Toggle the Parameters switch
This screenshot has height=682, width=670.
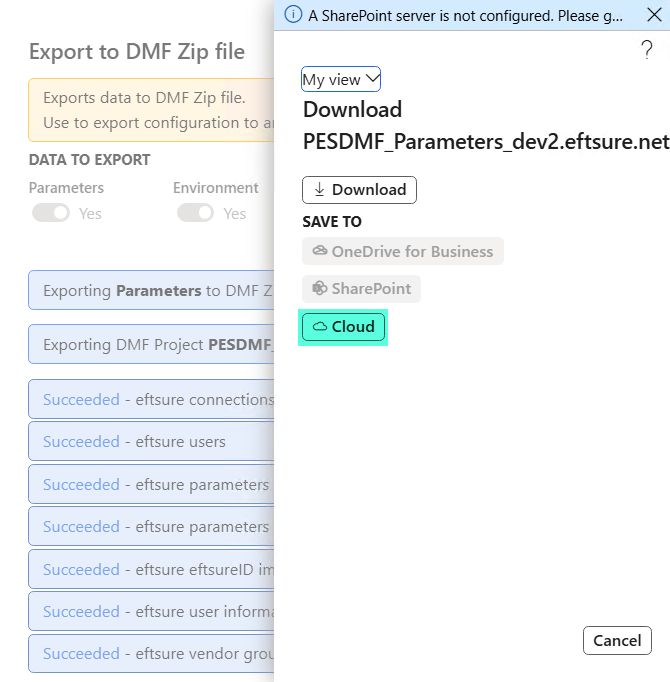(x=51, y=213)
